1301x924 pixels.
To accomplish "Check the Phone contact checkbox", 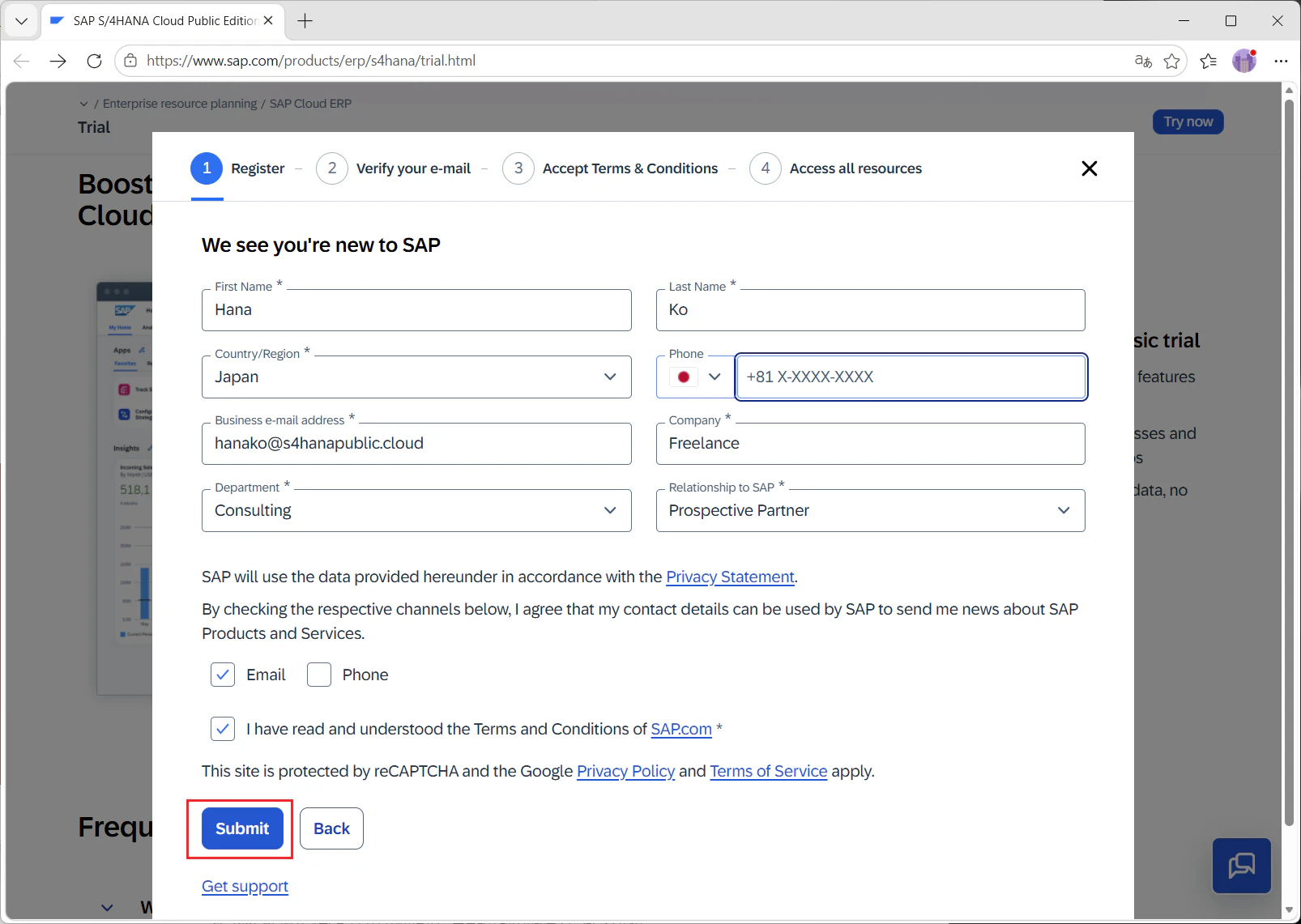I will 319,675.
